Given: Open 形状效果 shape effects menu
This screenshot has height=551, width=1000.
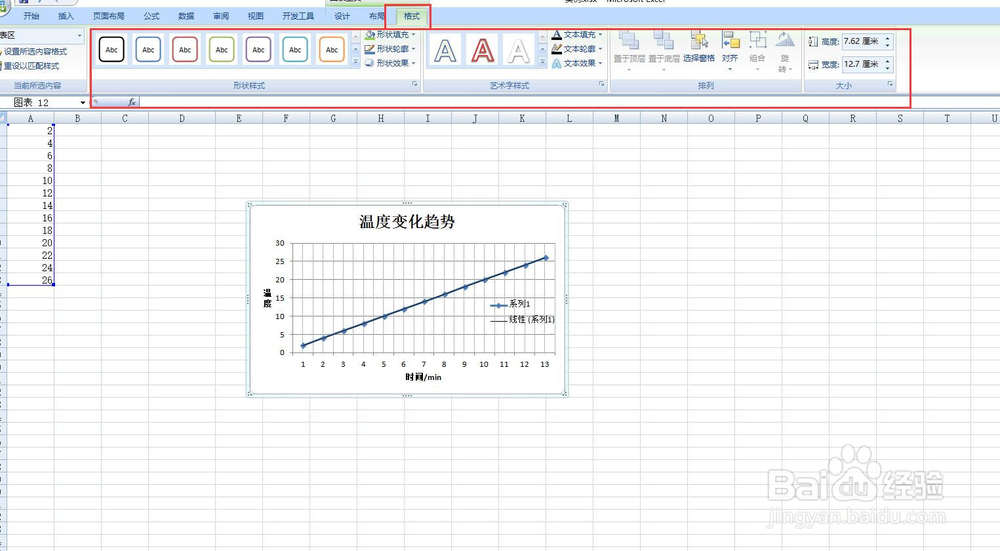Looking at the screenshot, I should point(390,63).
